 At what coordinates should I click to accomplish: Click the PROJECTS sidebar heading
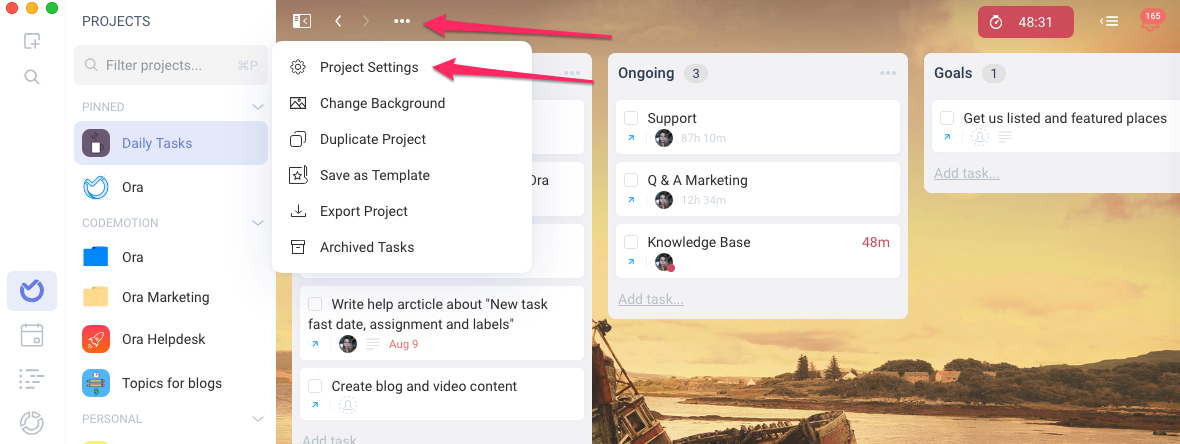pyautogui.click(x=116, y=22)
